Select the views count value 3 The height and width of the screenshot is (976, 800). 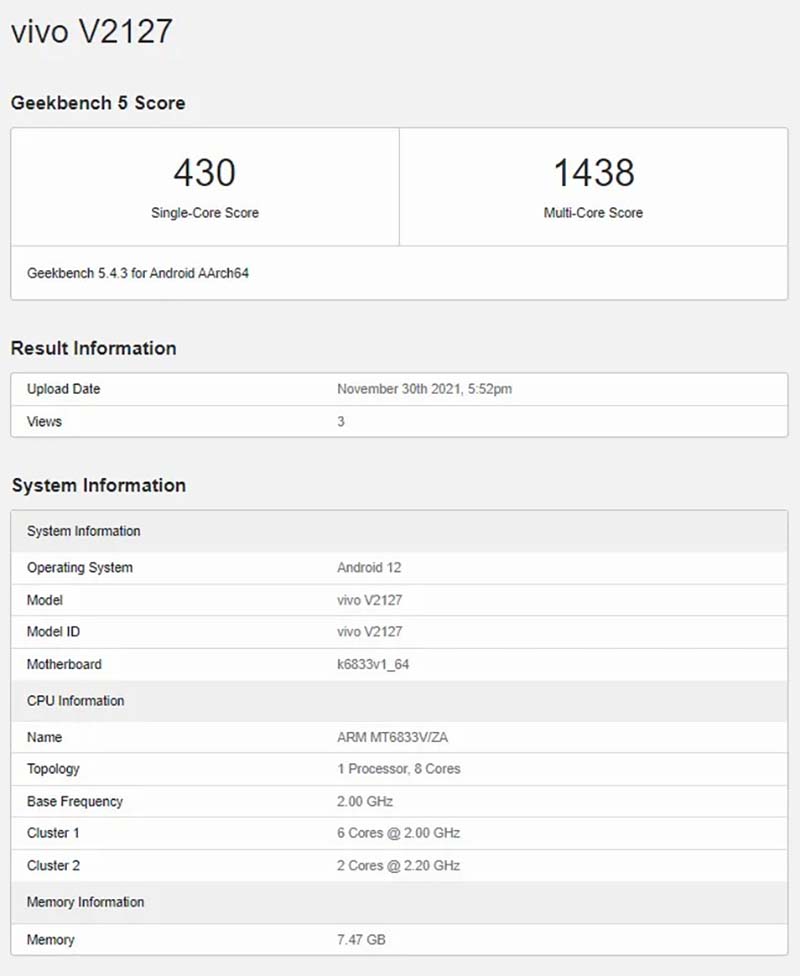341,421
